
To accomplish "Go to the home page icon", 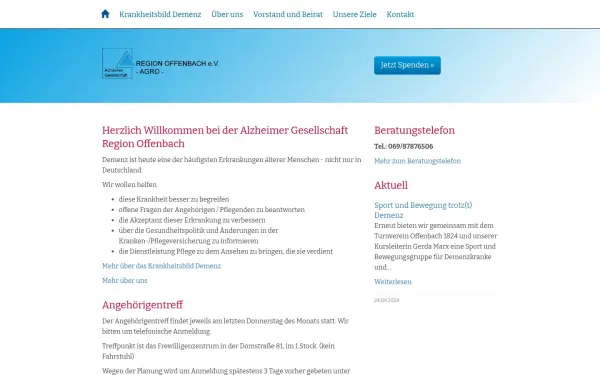I will pyautogui.click(x=105, y=14).
